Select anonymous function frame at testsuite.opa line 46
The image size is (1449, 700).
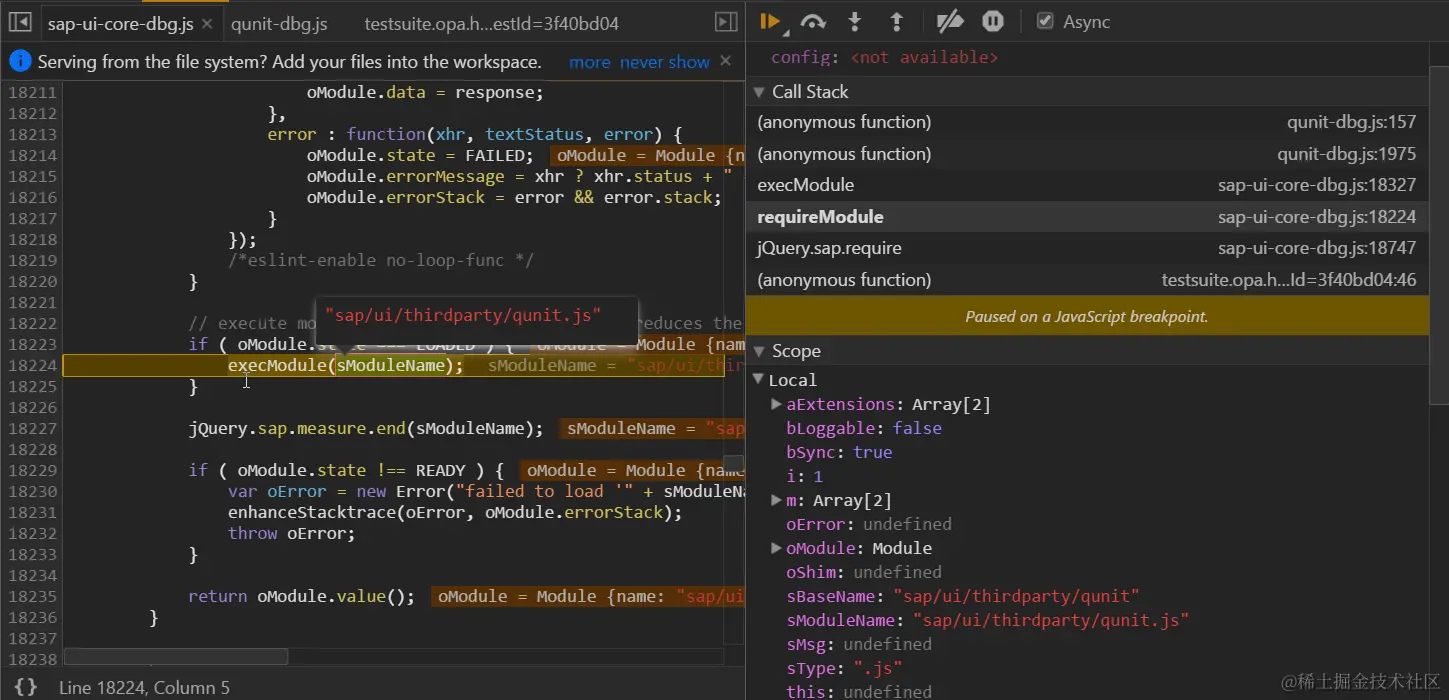[1087, 280]
